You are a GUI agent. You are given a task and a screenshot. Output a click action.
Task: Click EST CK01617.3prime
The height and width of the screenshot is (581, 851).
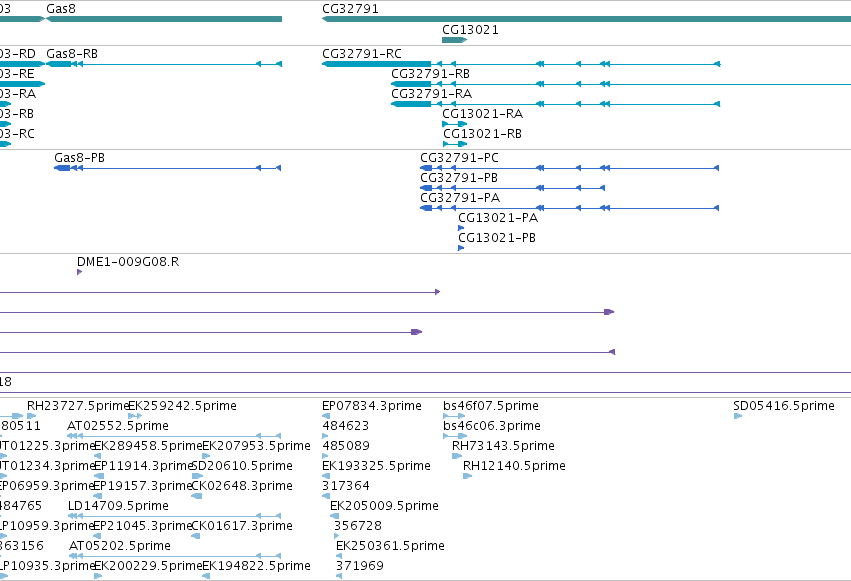[196, 536]
